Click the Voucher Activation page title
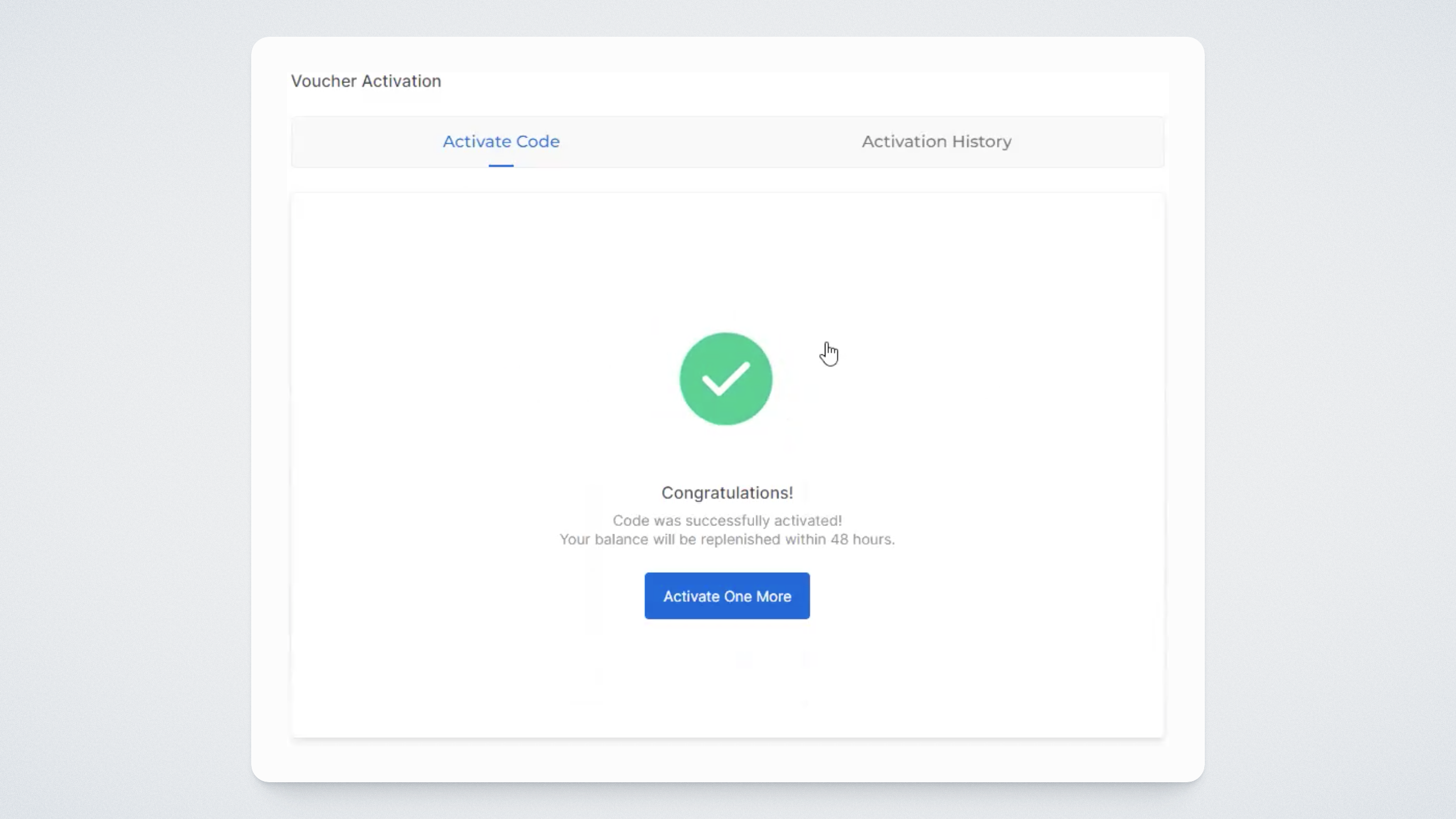This screenshot has width=1456, height=819. tap(366, 81)
